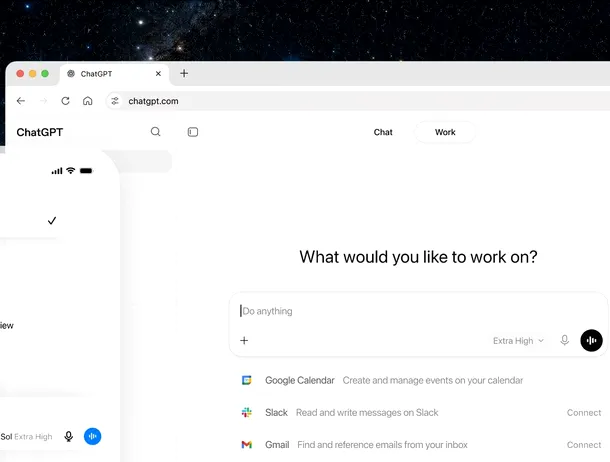This screenshot has width=610, height=462.
Task: Click the Google Calendar icon
Action: [247, 380]
